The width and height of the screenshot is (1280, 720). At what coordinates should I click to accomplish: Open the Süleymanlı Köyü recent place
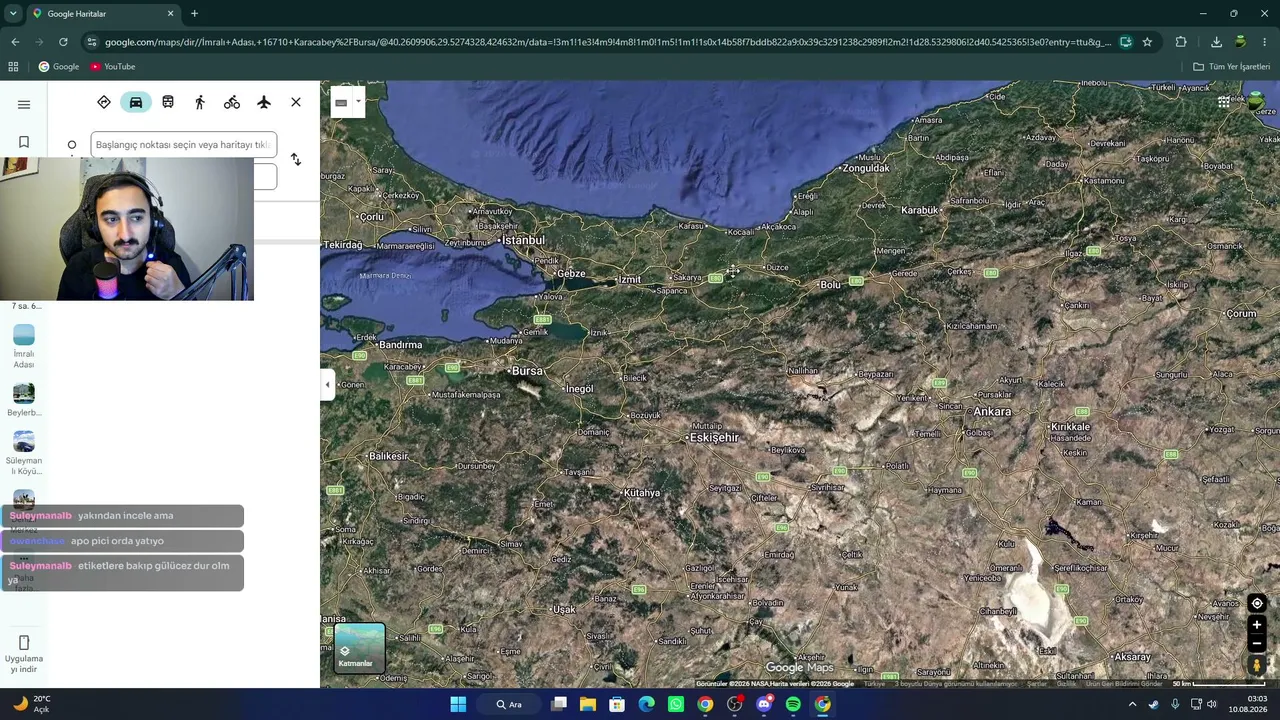pyautogui.click(x=24, y=453)
